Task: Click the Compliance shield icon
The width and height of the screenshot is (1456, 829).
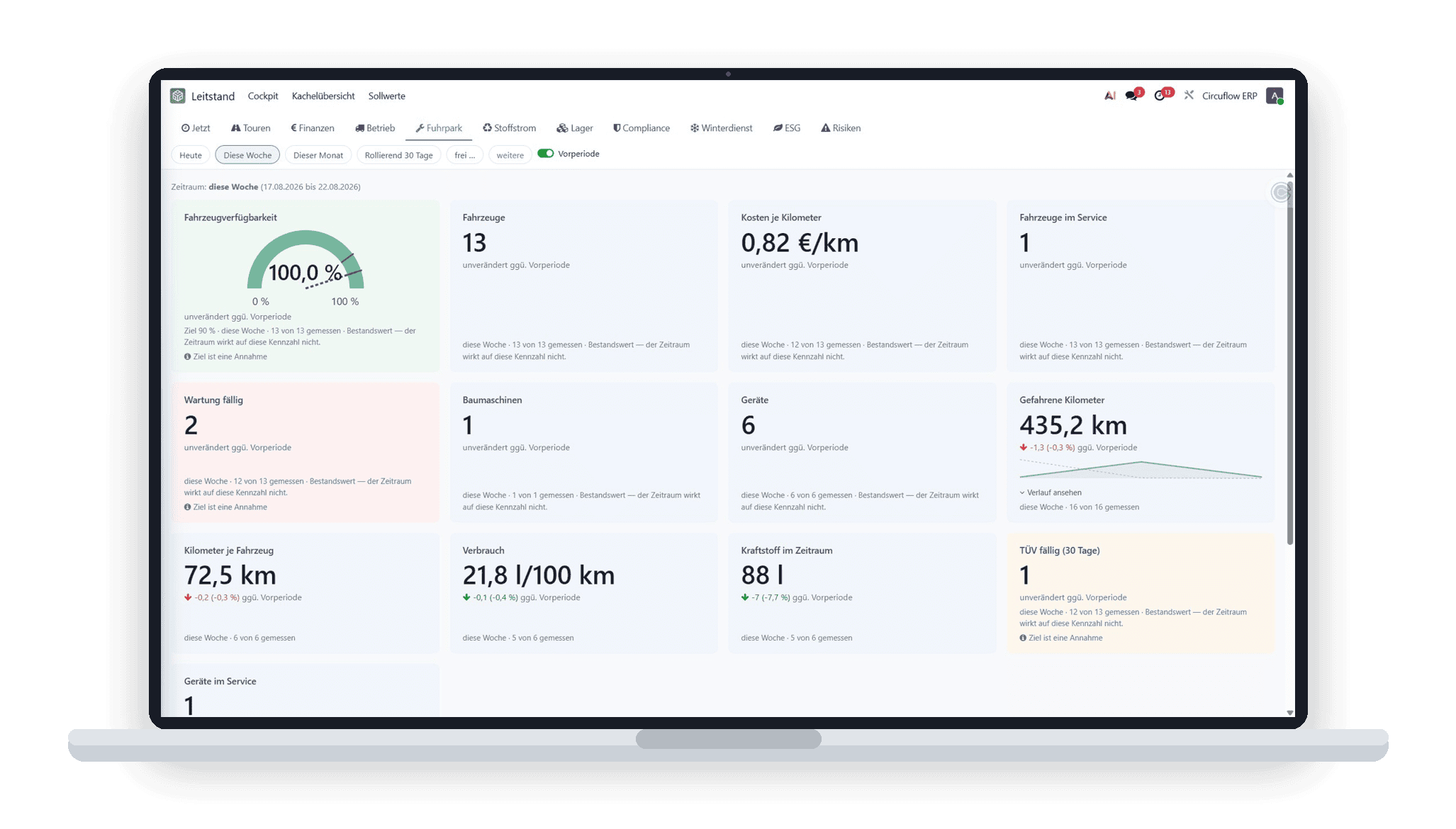Action: coord(617,128)
